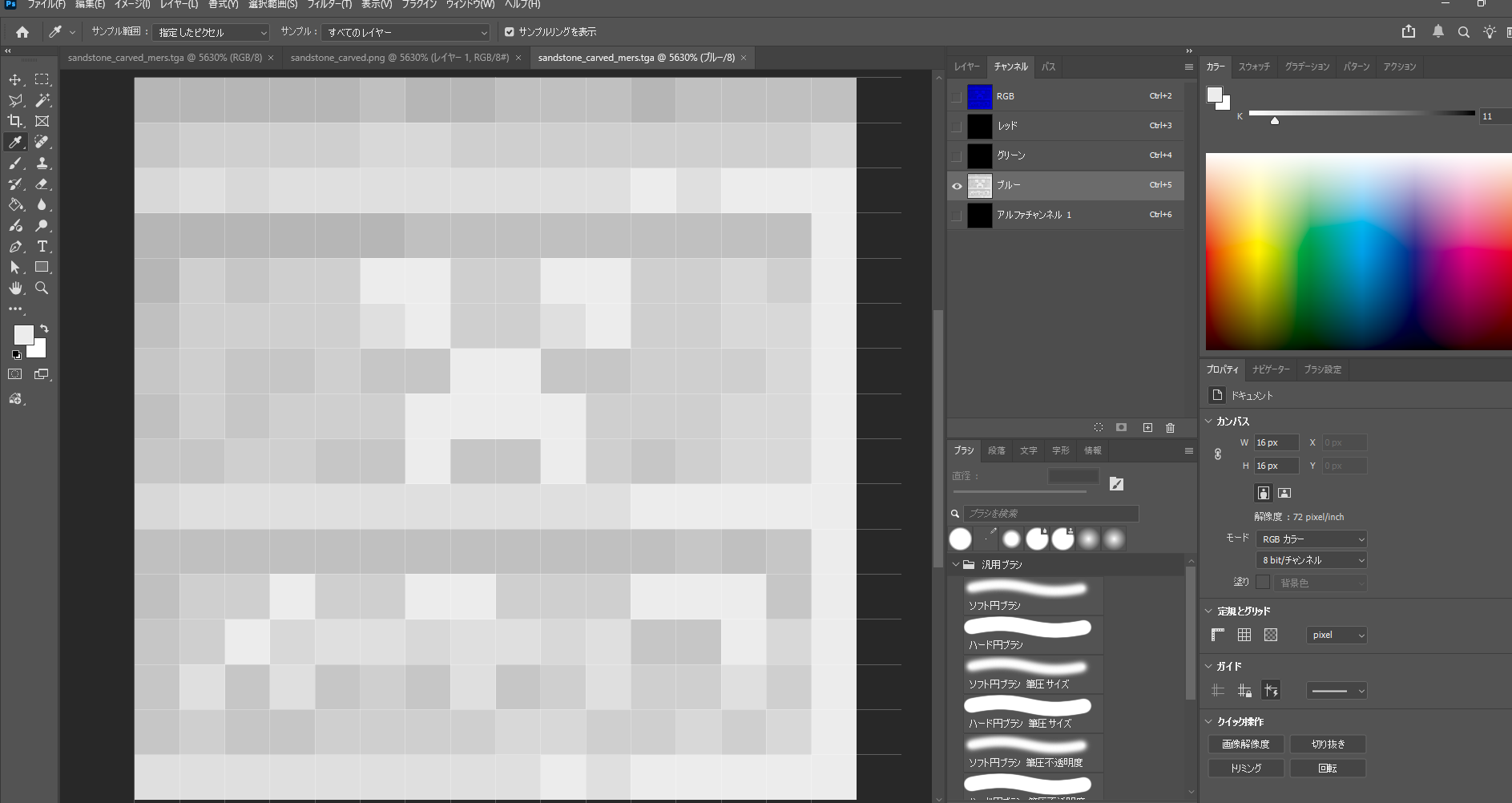Open the フィルター menu

click(329, 5)
